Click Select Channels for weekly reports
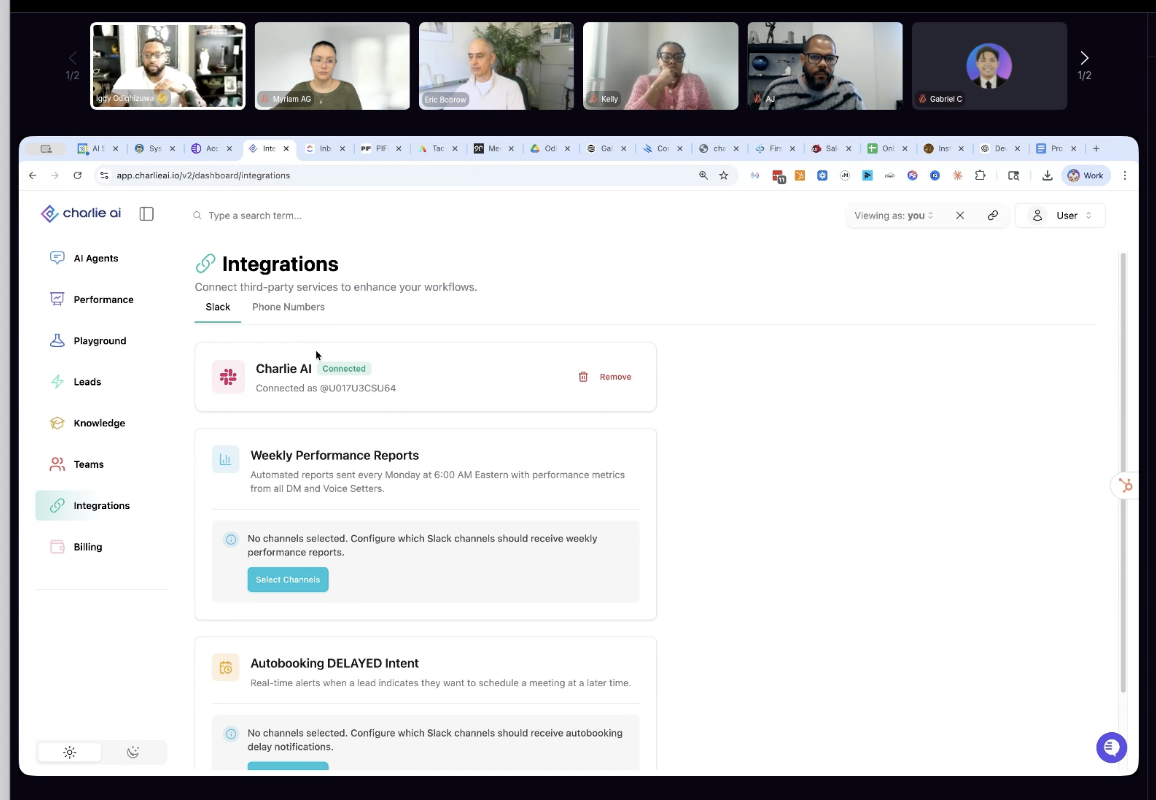The height and width of the screenshot is (800, 1156). 288,580
